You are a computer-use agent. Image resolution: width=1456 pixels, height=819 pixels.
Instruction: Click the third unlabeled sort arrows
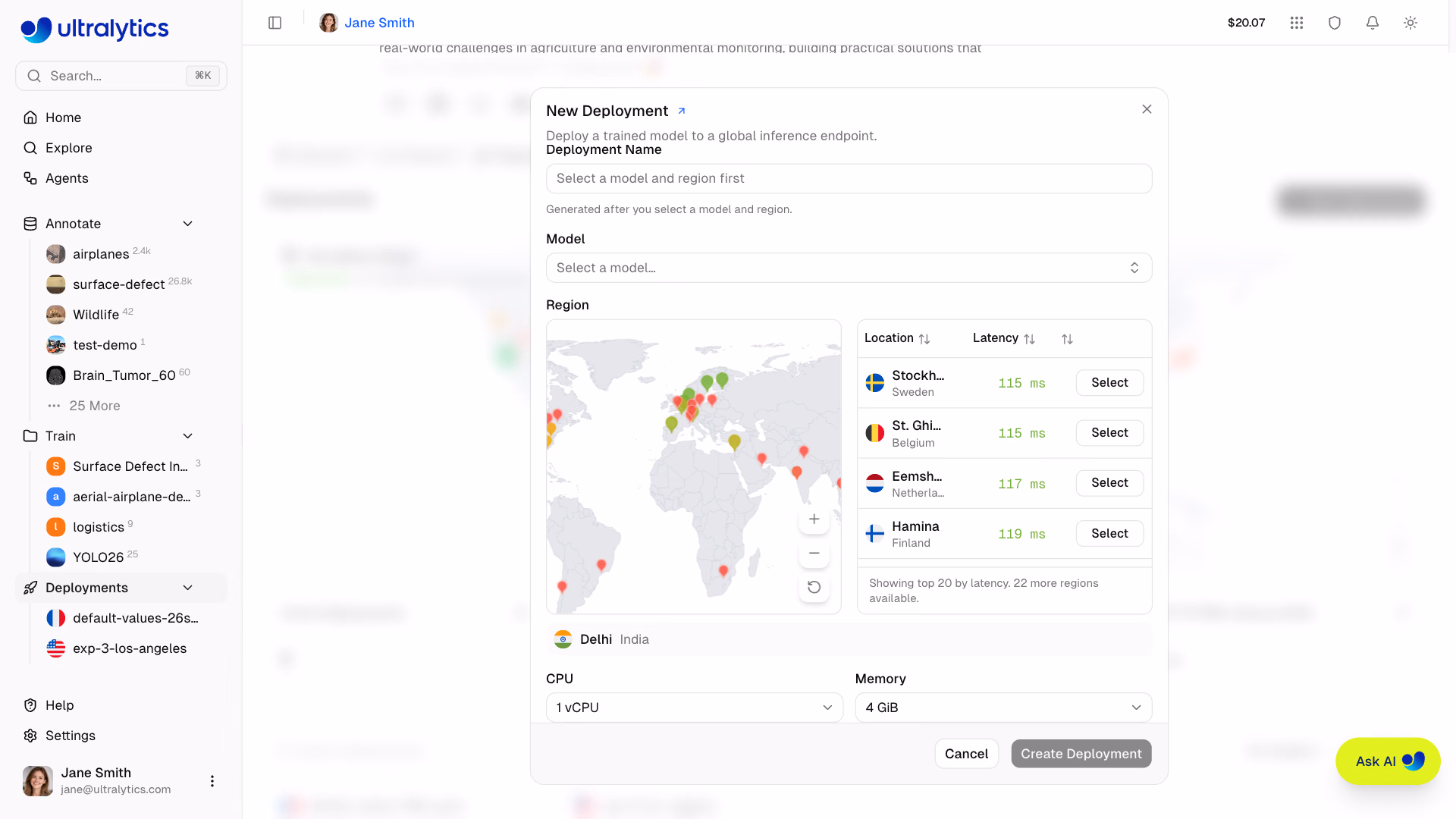1067,339
